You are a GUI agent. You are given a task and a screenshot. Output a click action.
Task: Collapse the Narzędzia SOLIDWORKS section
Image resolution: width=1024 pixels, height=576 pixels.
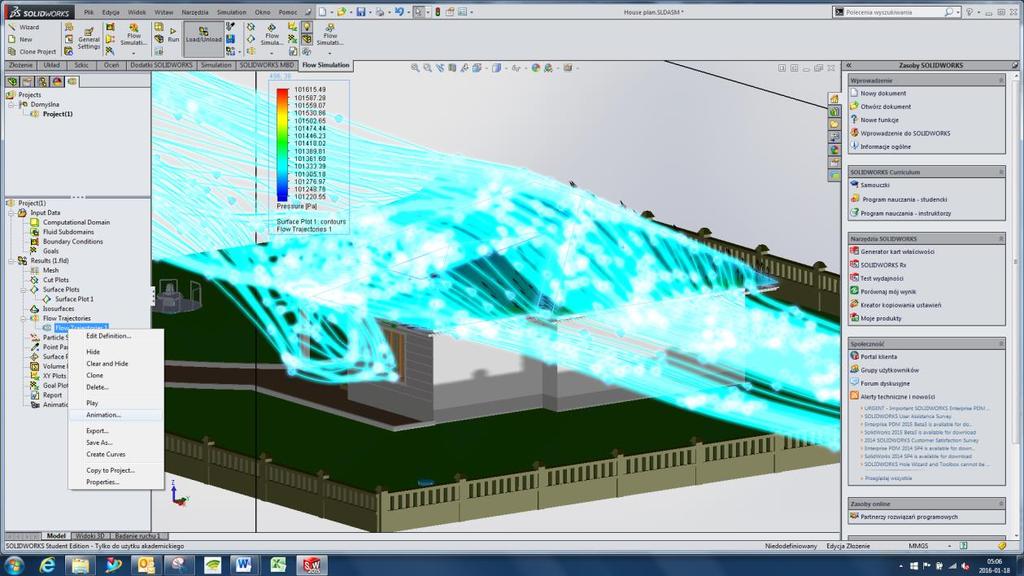(1000, 239)
